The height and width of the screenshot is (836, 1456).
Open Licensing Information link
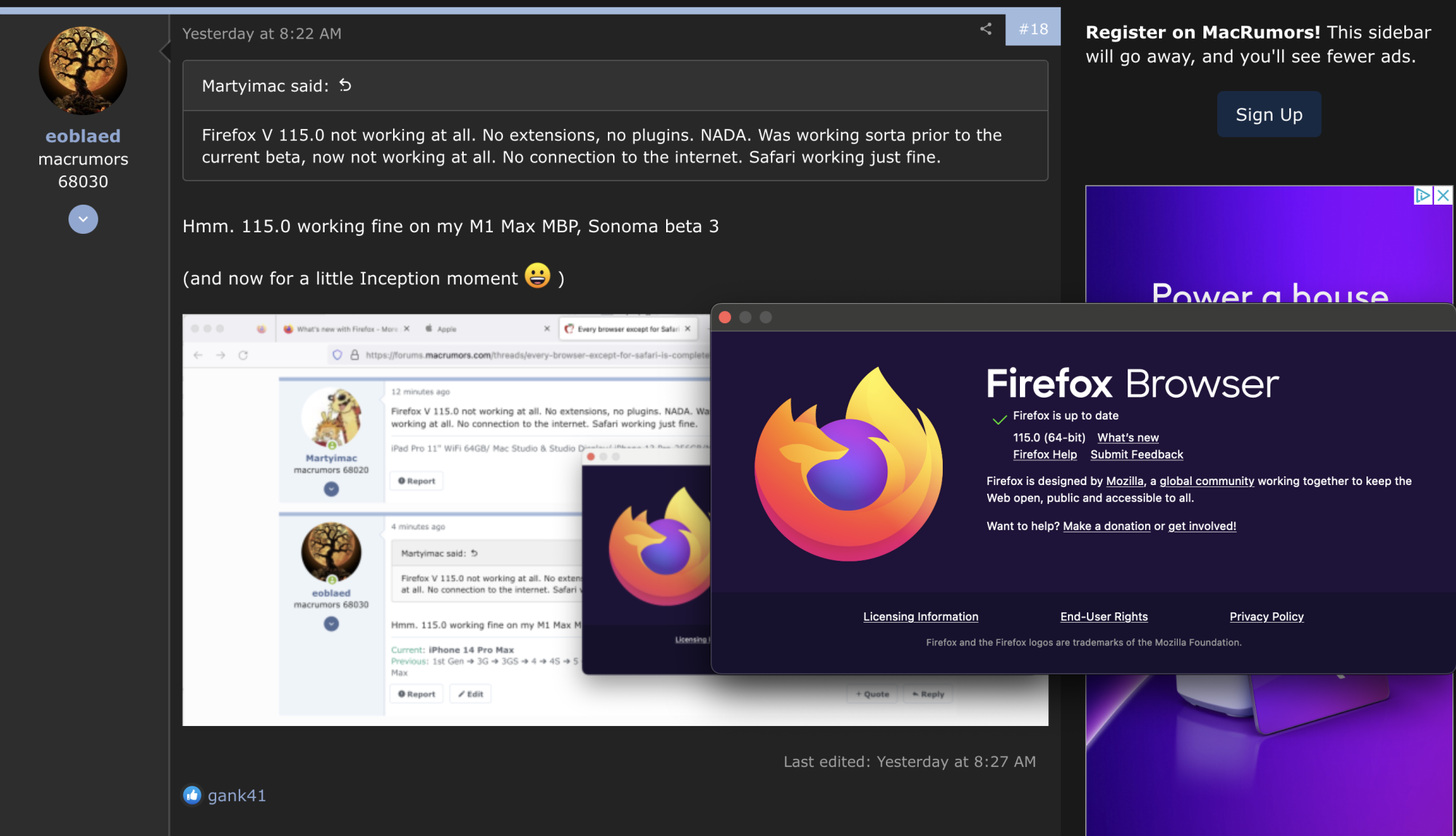[x=920, y=616]
